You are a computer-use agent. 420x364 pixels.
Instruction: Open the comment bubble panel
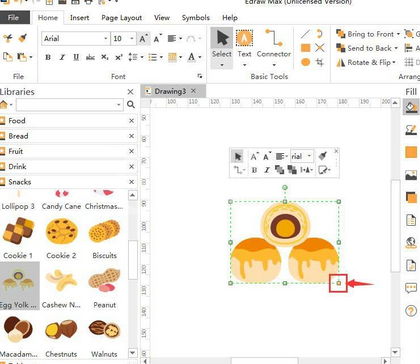pyautogui.click(x=411, y=288)
